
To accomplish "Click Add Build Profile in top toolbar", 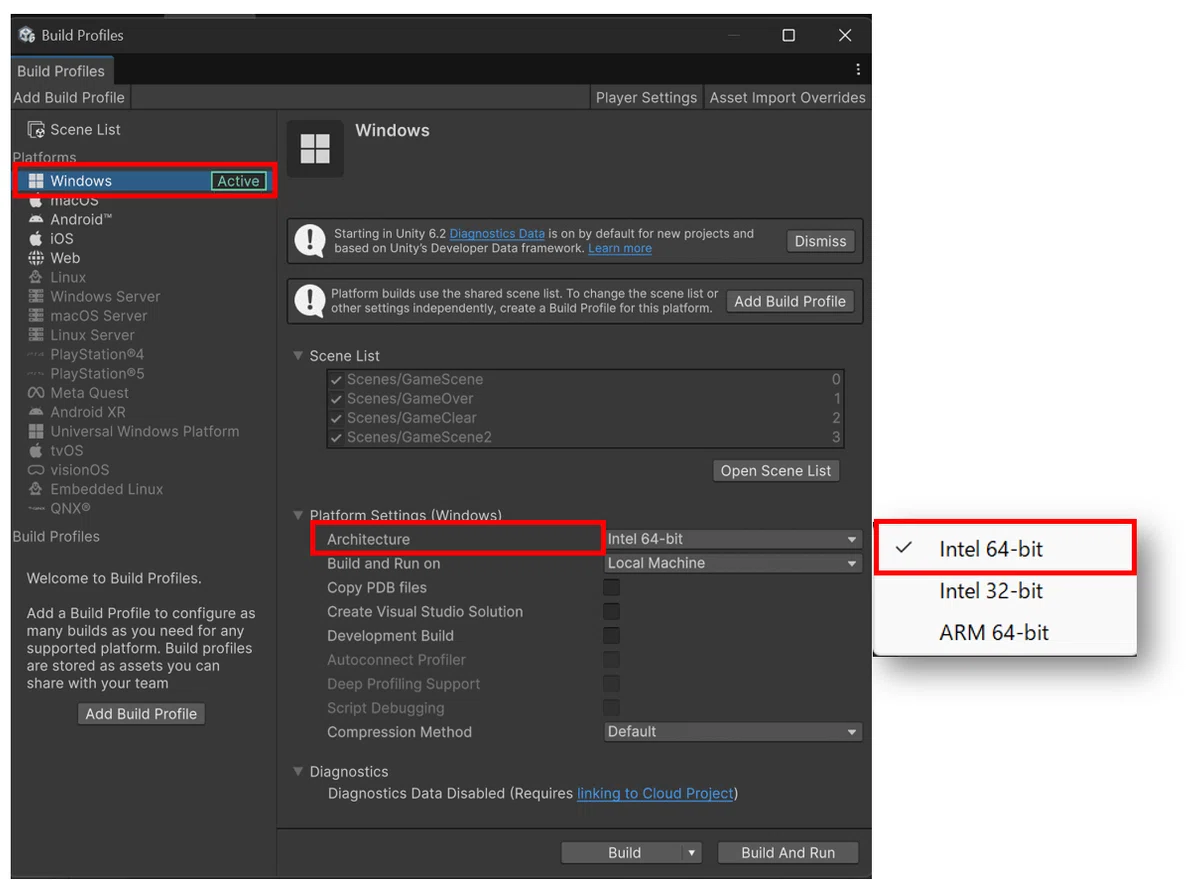I will [69, 97].
